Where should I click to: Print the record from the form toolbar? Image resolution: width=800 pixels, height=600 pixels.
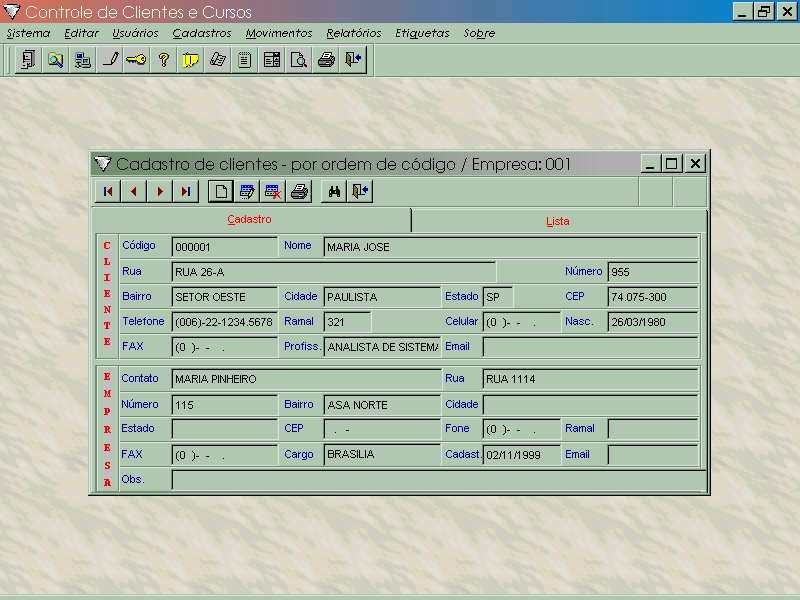pos(299,192)
